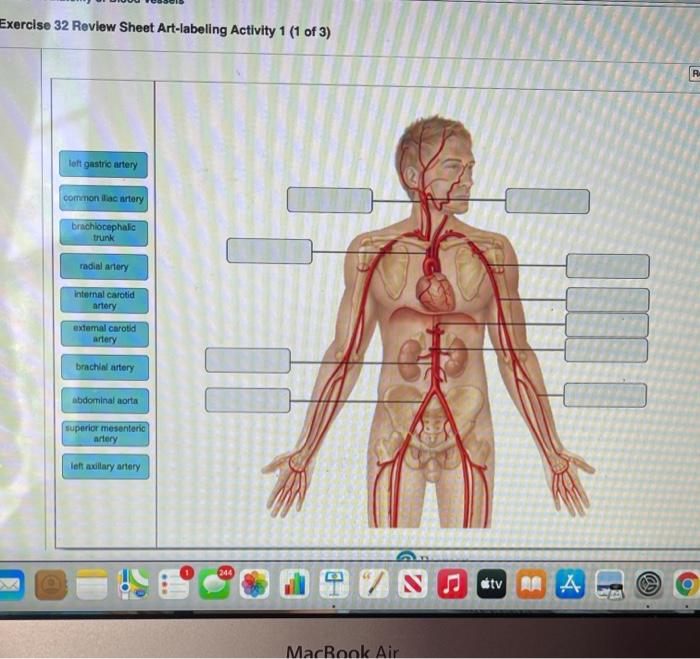This screenshot has height=659, width=700.
Task: Open Apple News from the dock
Action: point(413,584)
